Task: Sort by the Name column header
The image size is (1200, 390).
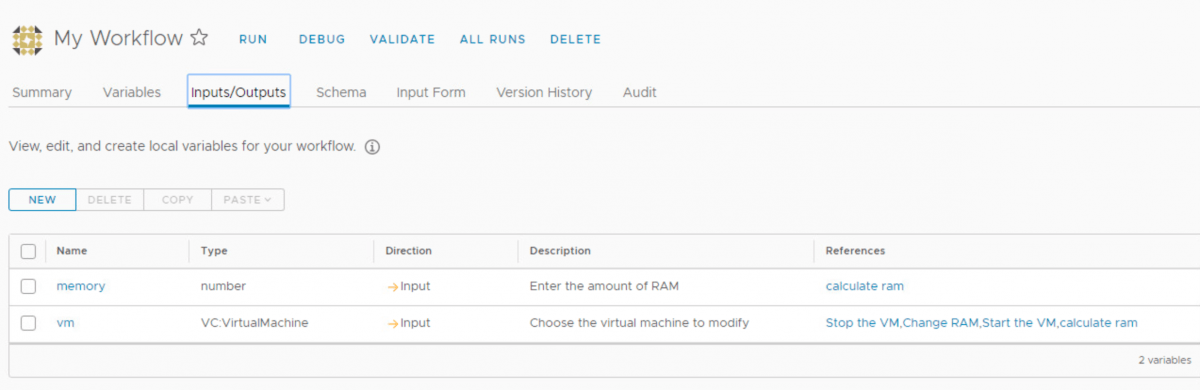Action: pyautogui.click(x=71, y=251)
